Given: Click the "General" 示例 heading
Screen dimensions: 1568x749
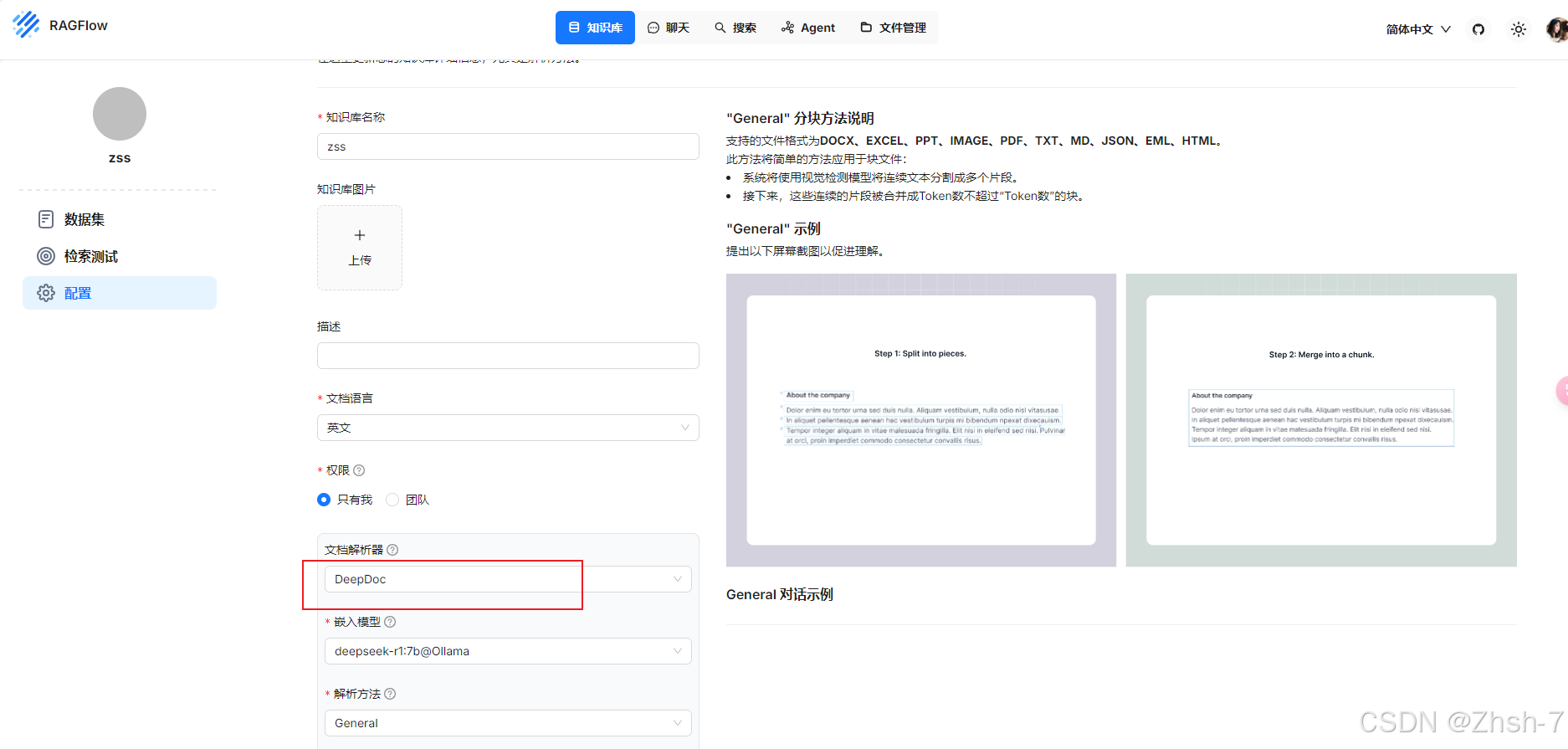Looking at the screenshot, I should click(x=773, y=228).
